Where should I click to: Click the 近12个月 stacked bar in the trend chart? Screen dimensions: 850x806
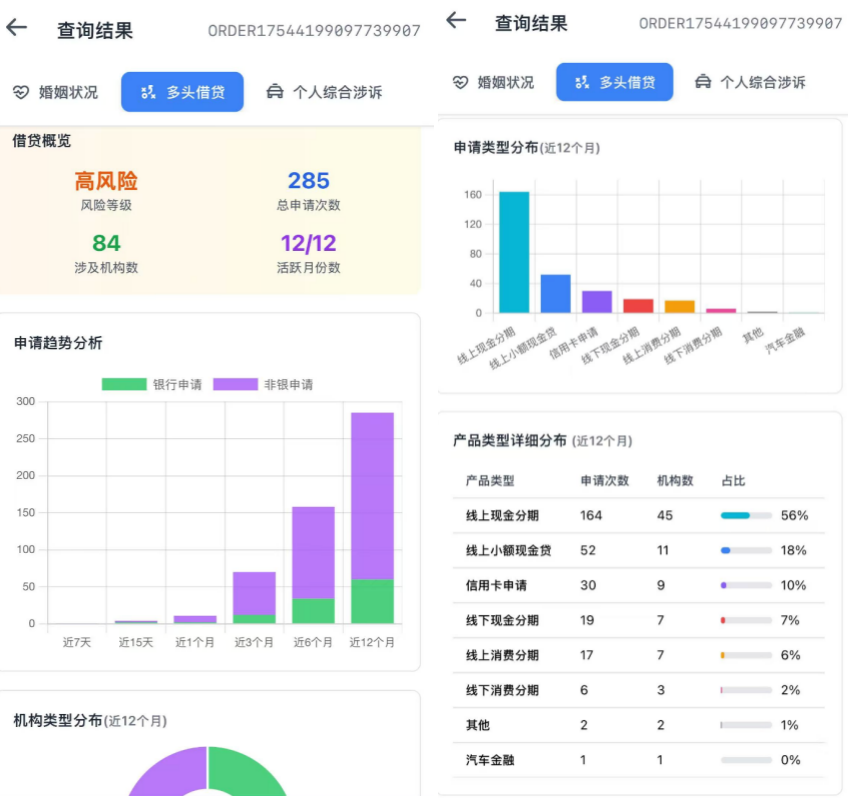click(x=372, y=518)
